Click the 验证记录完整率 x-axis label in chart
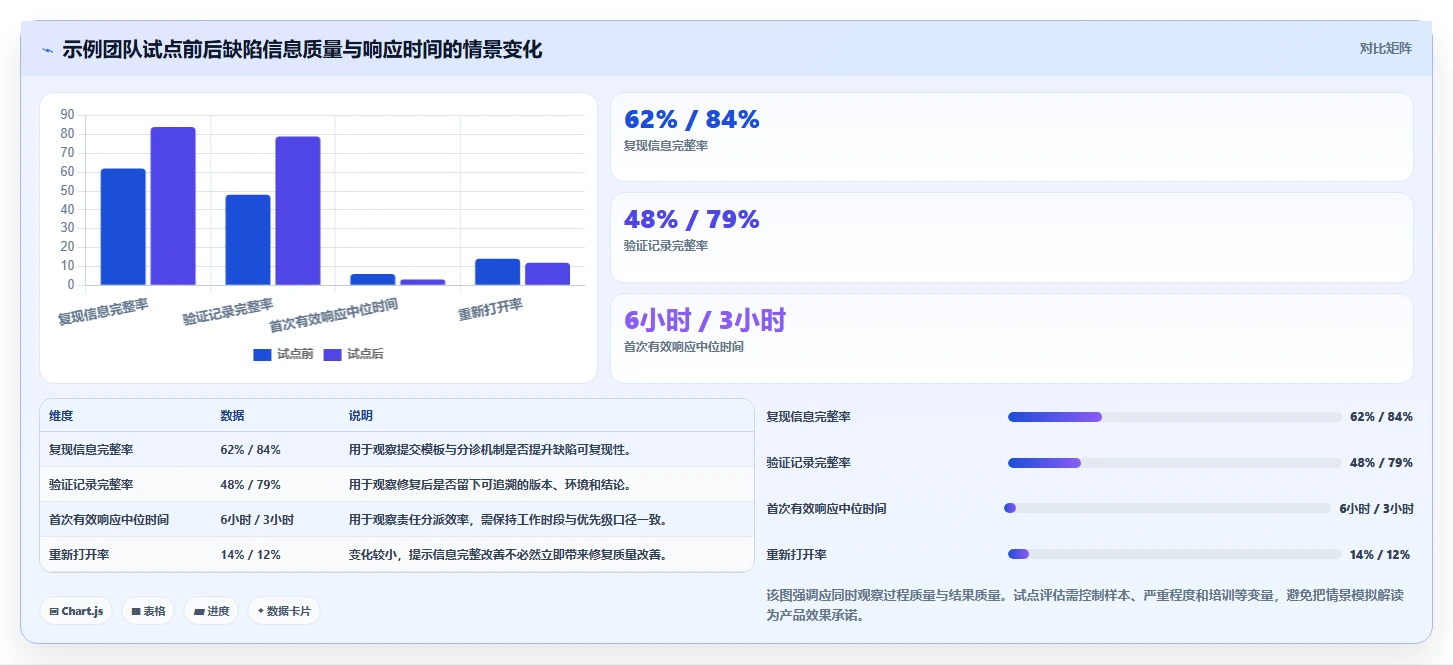Screen dimensions: 1453x665 [228, 311]
